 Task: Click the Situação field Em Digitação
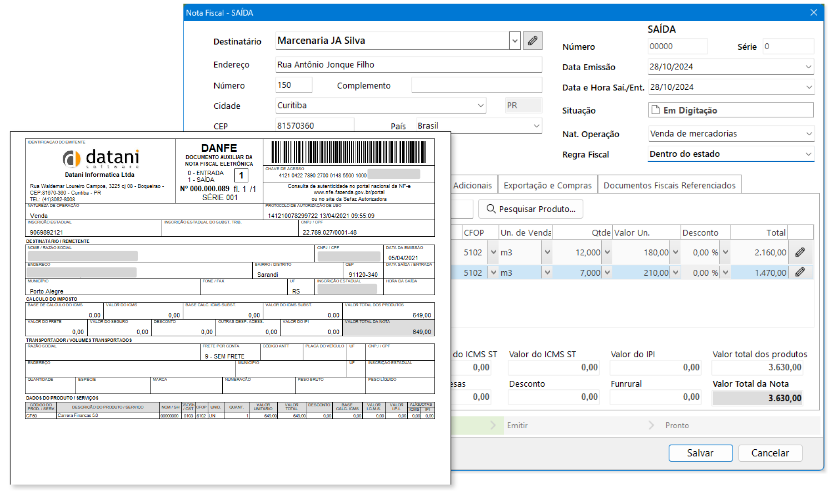(731, 110)
